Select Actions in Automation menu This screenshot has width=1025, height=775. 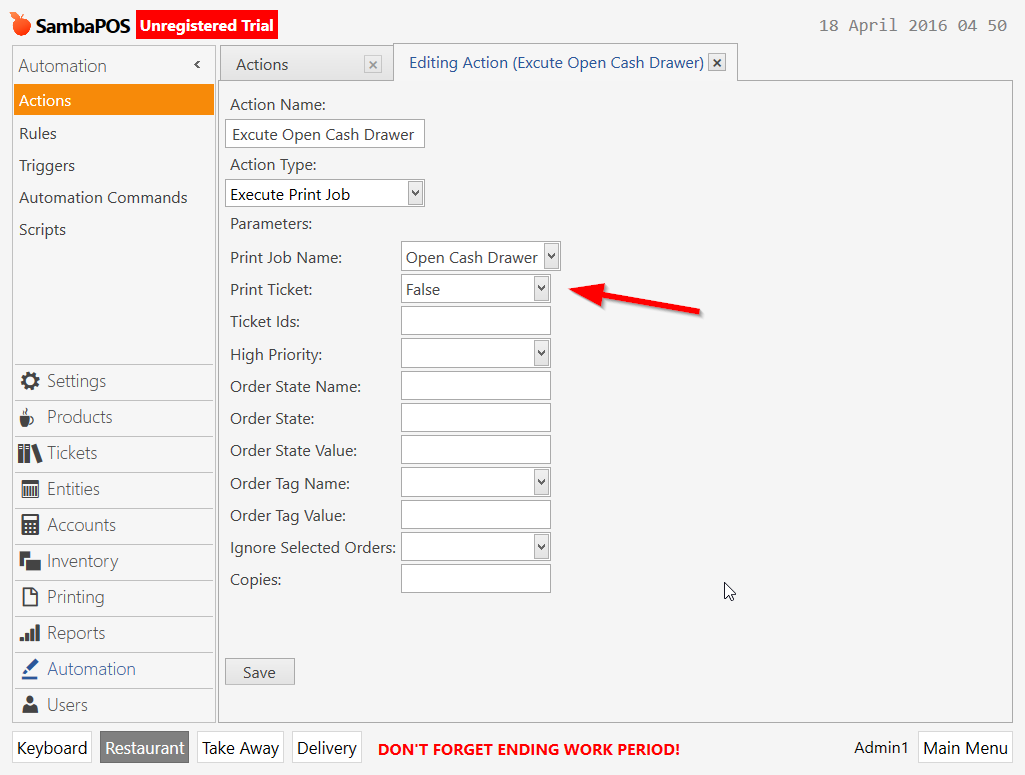[x=114, y=100]
